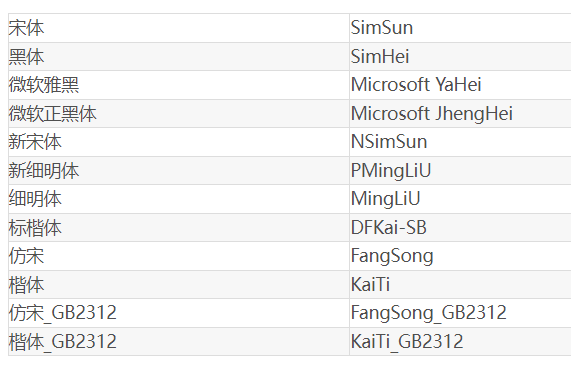Select the FangSong_GB2312 English name

tap(428, 313)
